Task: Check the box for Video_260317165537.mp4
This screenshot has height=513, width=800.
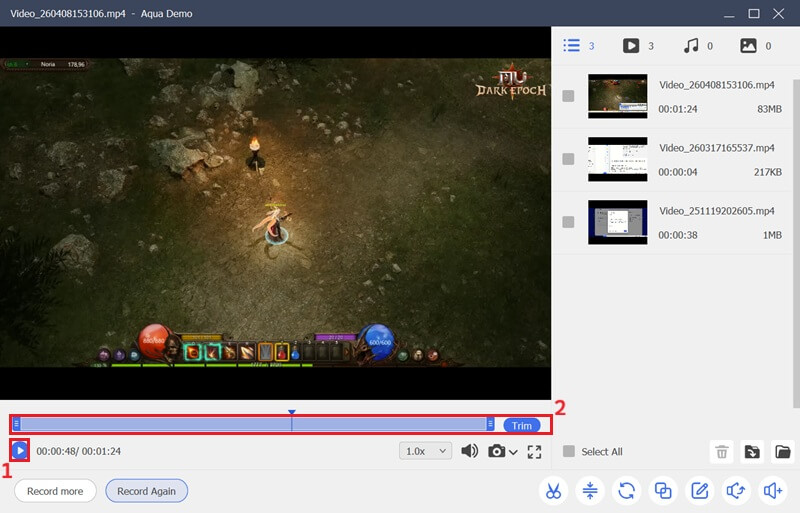Action: (568, 159)
